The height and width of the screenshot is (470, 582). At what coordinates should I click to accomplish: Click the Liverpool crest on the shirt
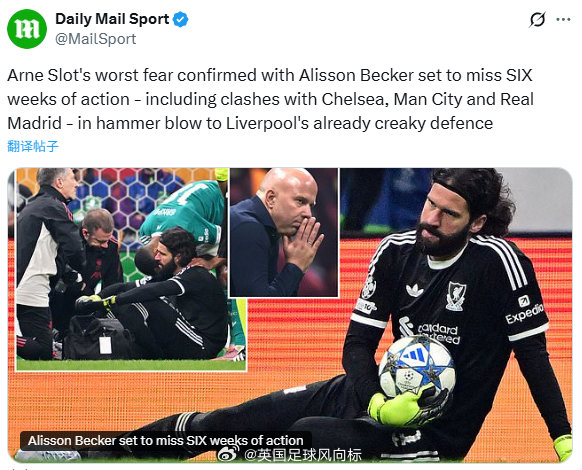click(456, 296)
